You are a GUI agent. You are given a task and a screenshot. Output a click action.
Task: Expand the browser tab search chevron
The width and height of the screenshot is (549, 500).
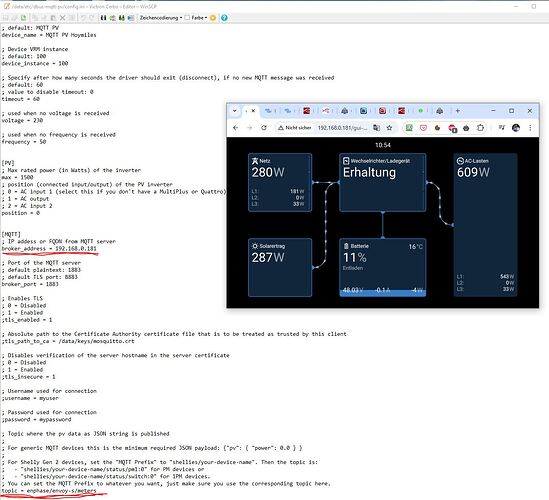pos(235,111)
